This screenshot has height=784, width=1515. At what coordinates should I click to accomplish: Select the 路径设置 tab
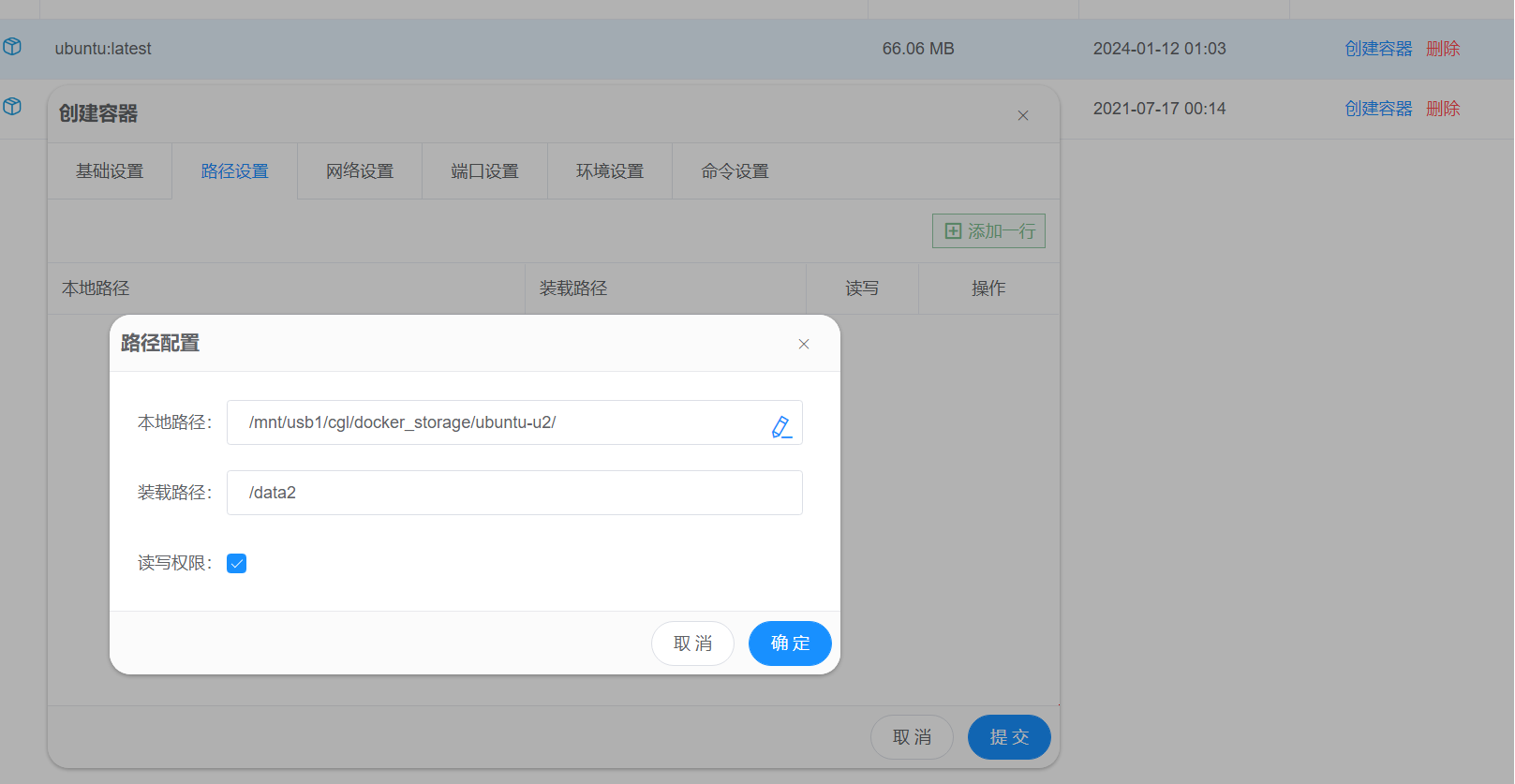tap(234, 171)
